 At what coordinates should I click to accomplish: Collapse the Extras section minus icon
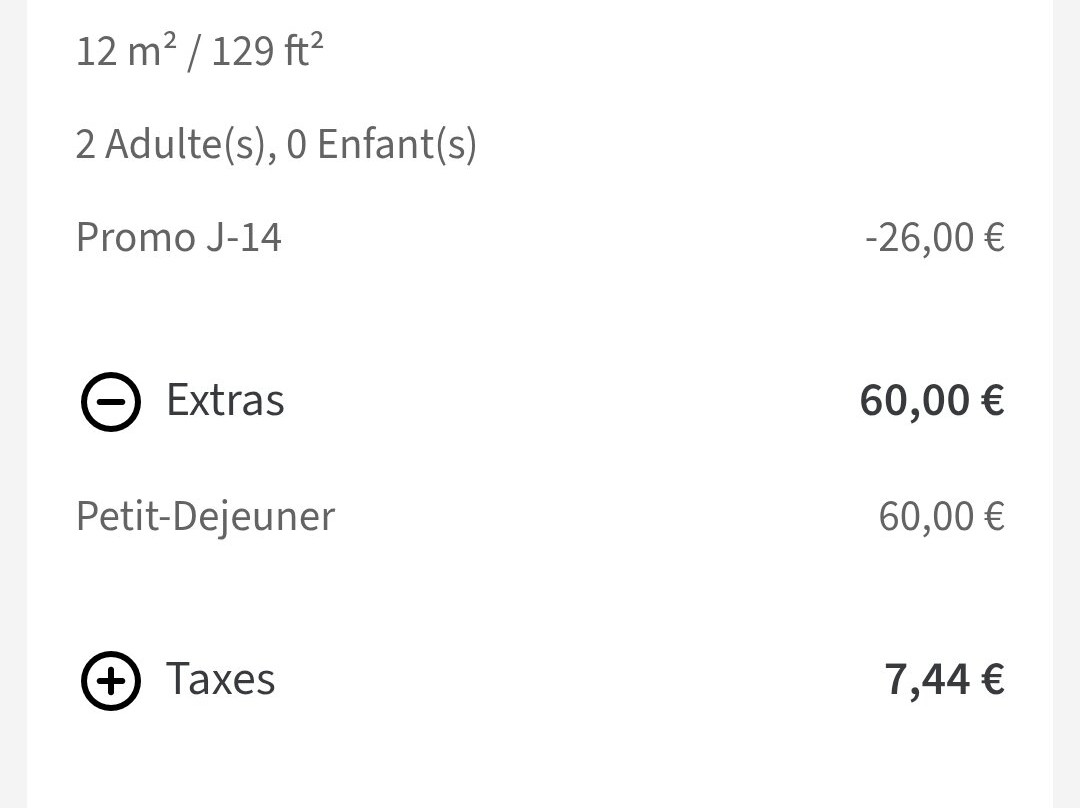[x=110, y=401]
